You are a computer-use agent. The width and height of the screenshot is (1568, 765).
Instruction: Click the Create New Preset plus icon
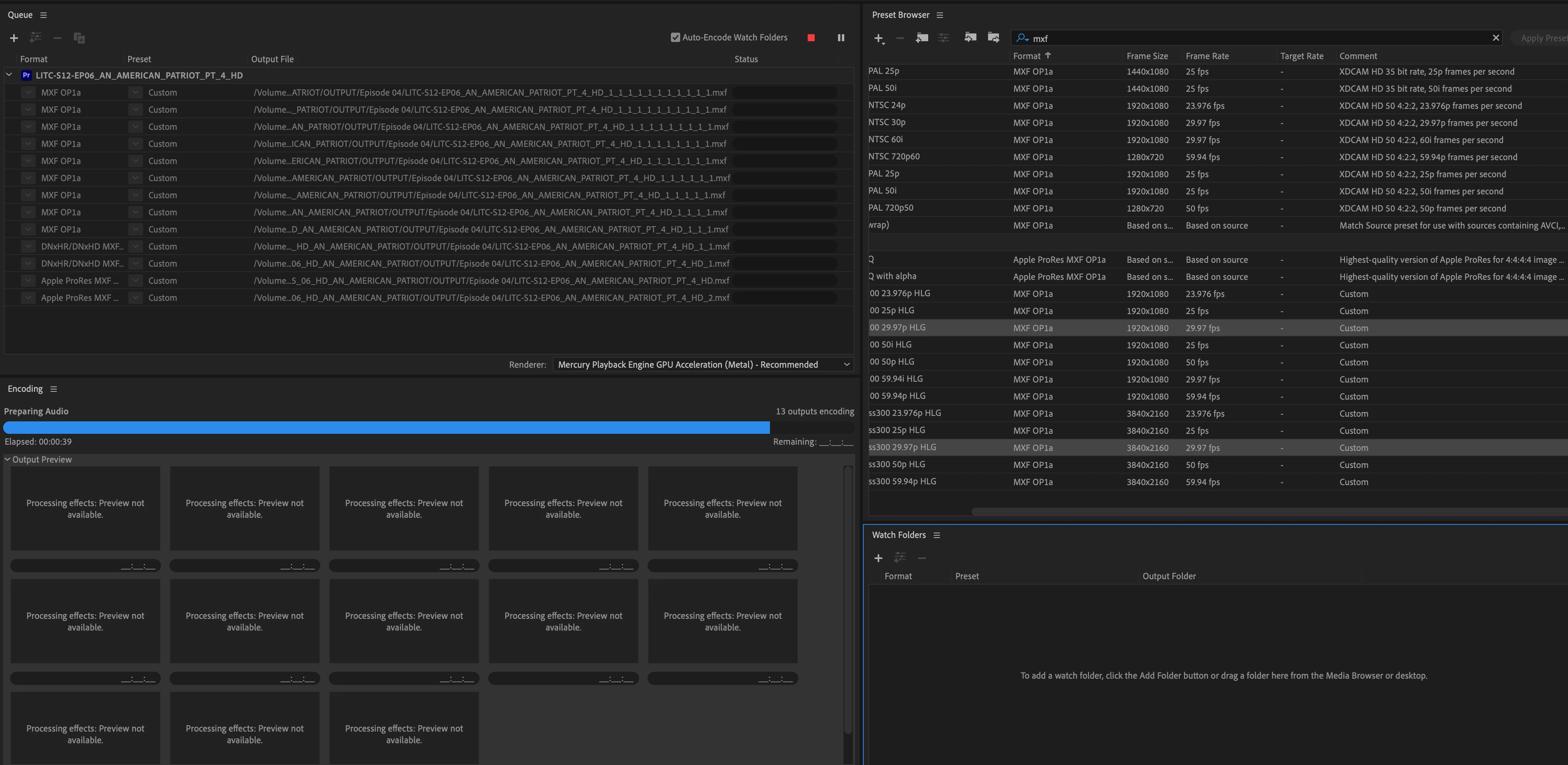pos(878,38)
